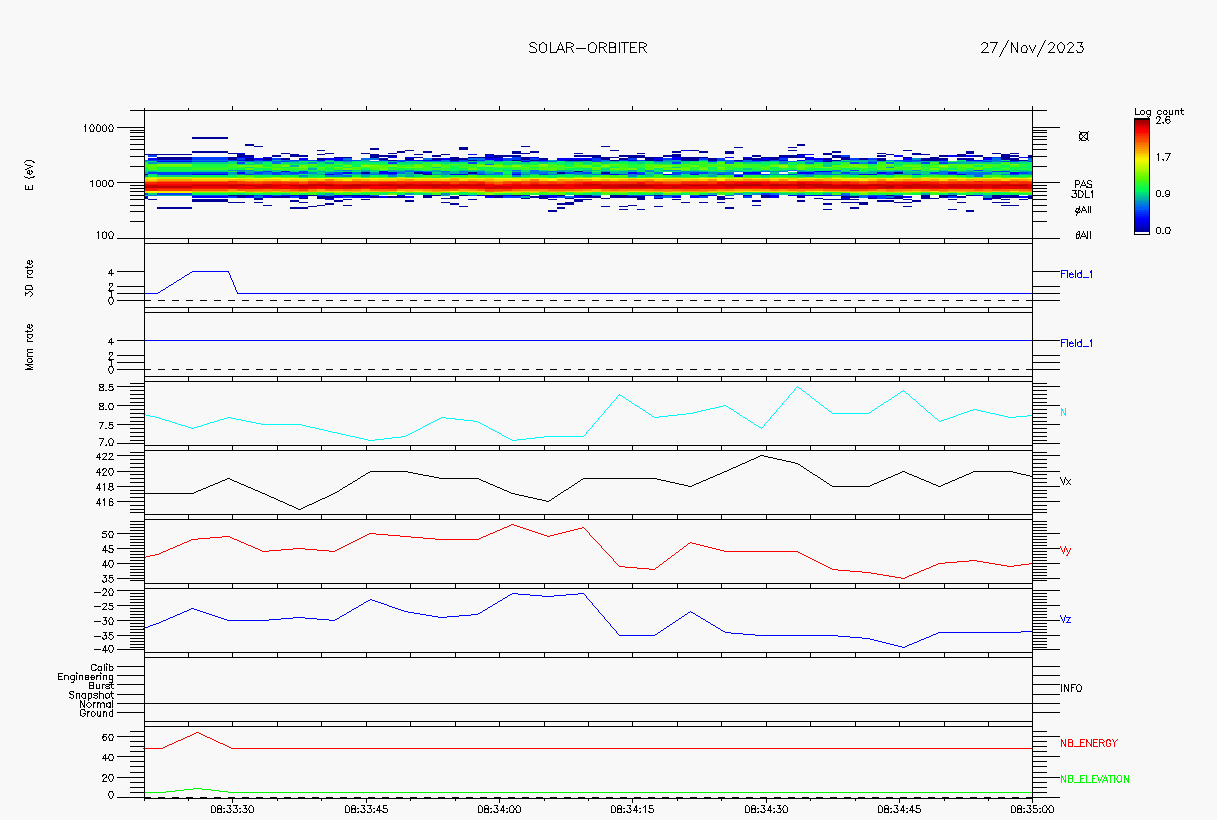This screenshot has width=1217, height=820.
Task: Click the "φAll" label beside the spectrogram
Action: 1083,210
